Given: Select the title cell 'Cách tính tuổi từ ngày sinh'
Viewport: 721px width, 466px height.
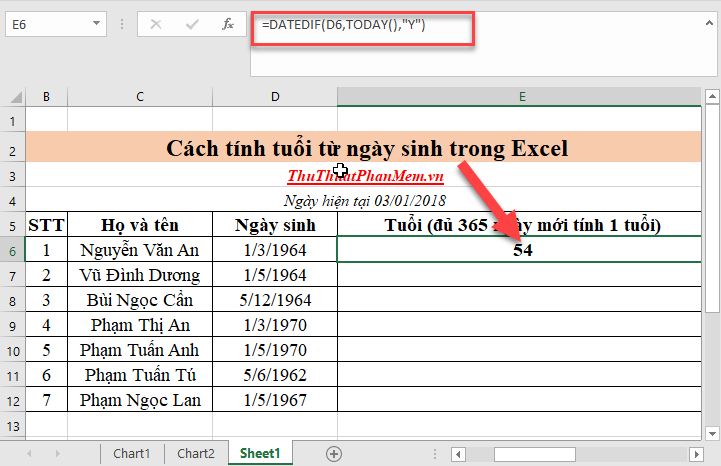Looking at the screenshot, I should (364, 148).
